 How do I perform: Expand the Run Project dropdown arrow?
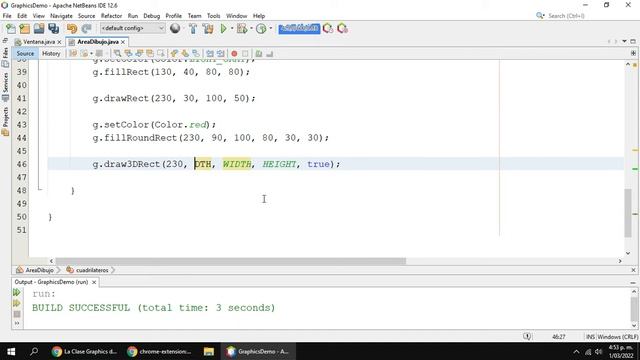pyautogui.click(x=232, y=29)
